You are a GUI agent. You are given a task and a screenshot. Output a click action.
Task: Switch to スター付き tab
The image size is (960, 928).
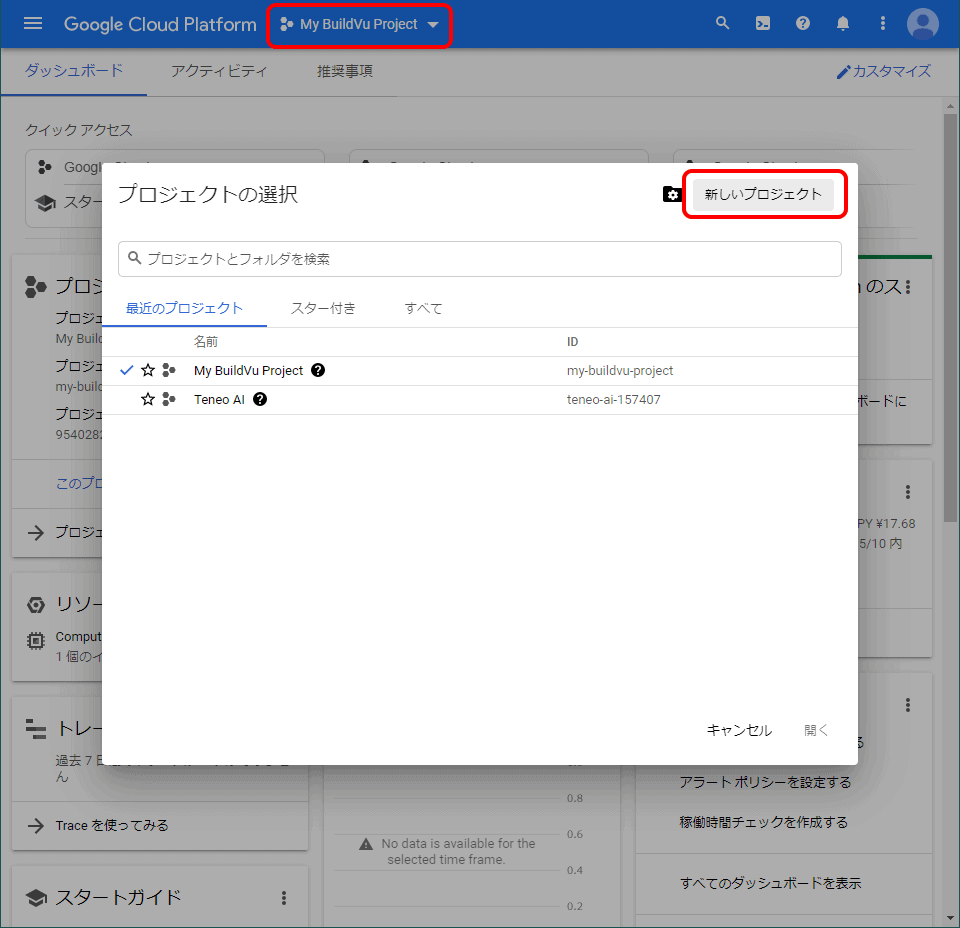323,309
